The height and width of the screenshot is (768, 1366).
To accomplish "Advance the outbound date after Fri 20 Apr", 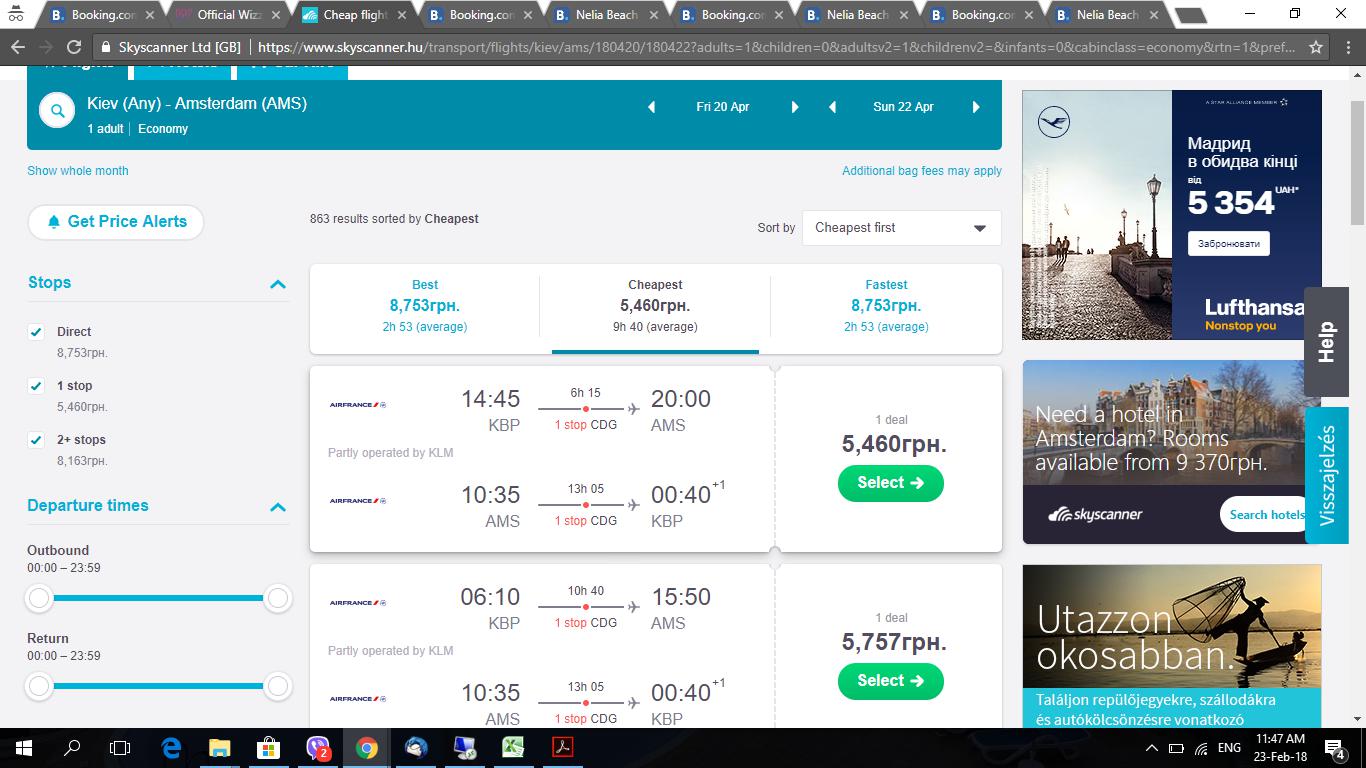I will pyautogui.click(x=795, y=107).
